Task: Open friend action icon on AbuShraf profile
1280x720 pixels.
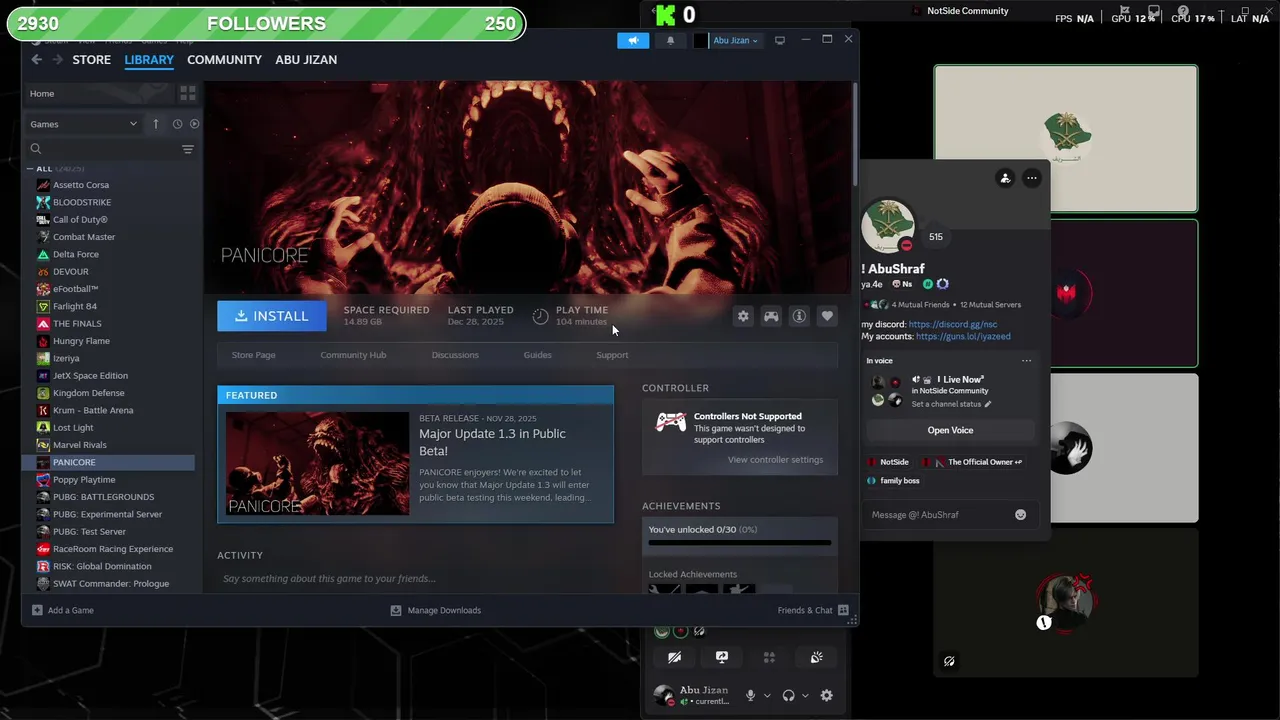Action: [1005, 178]
